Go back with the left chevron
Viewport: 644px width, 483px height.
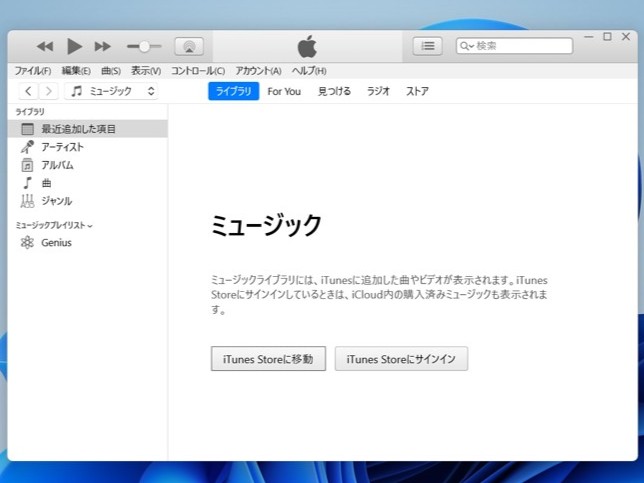coord(28,91)
